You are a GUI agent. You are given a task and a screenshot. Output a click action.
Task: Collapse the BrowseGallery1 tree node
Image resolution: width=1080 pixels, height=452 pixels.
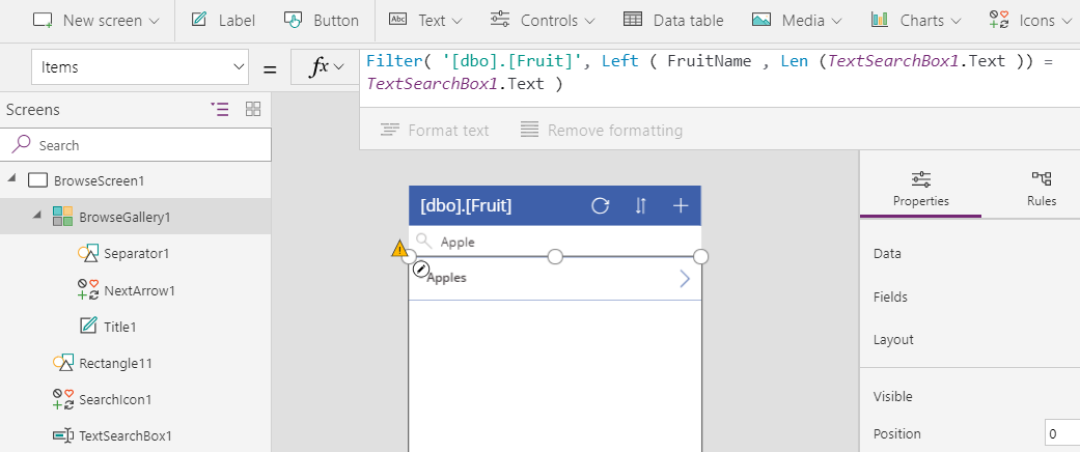37,216
